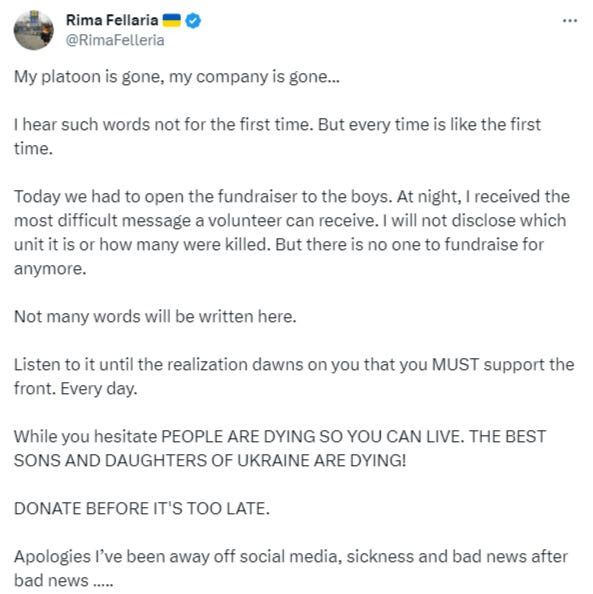Click the phrase "PEOPLE ARE DYING SO YOU CAN LIVE"
The image size is (593, 594).
(310, 437)
